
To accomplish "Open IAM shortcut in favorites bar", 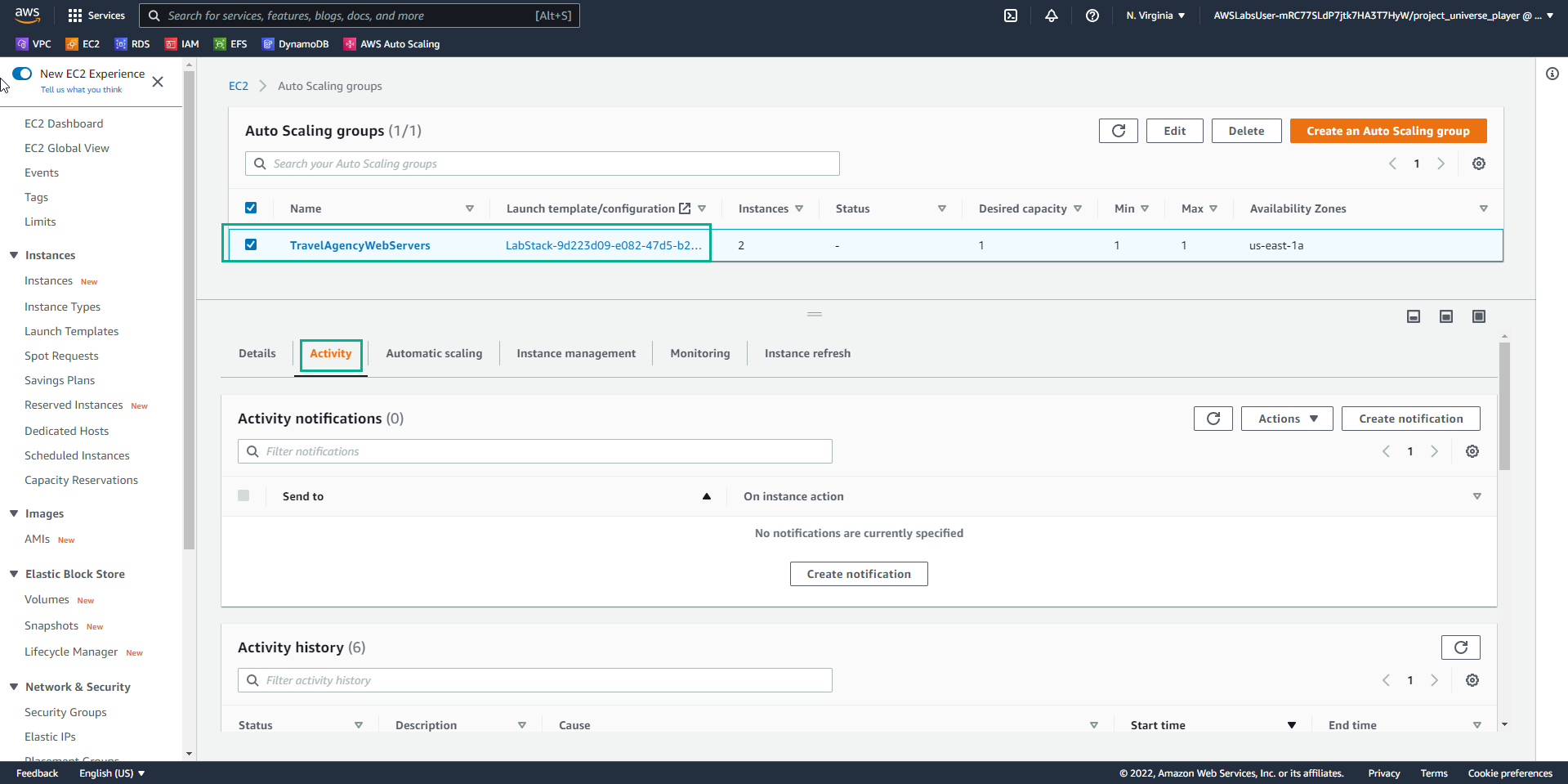I will coord(181,44).
